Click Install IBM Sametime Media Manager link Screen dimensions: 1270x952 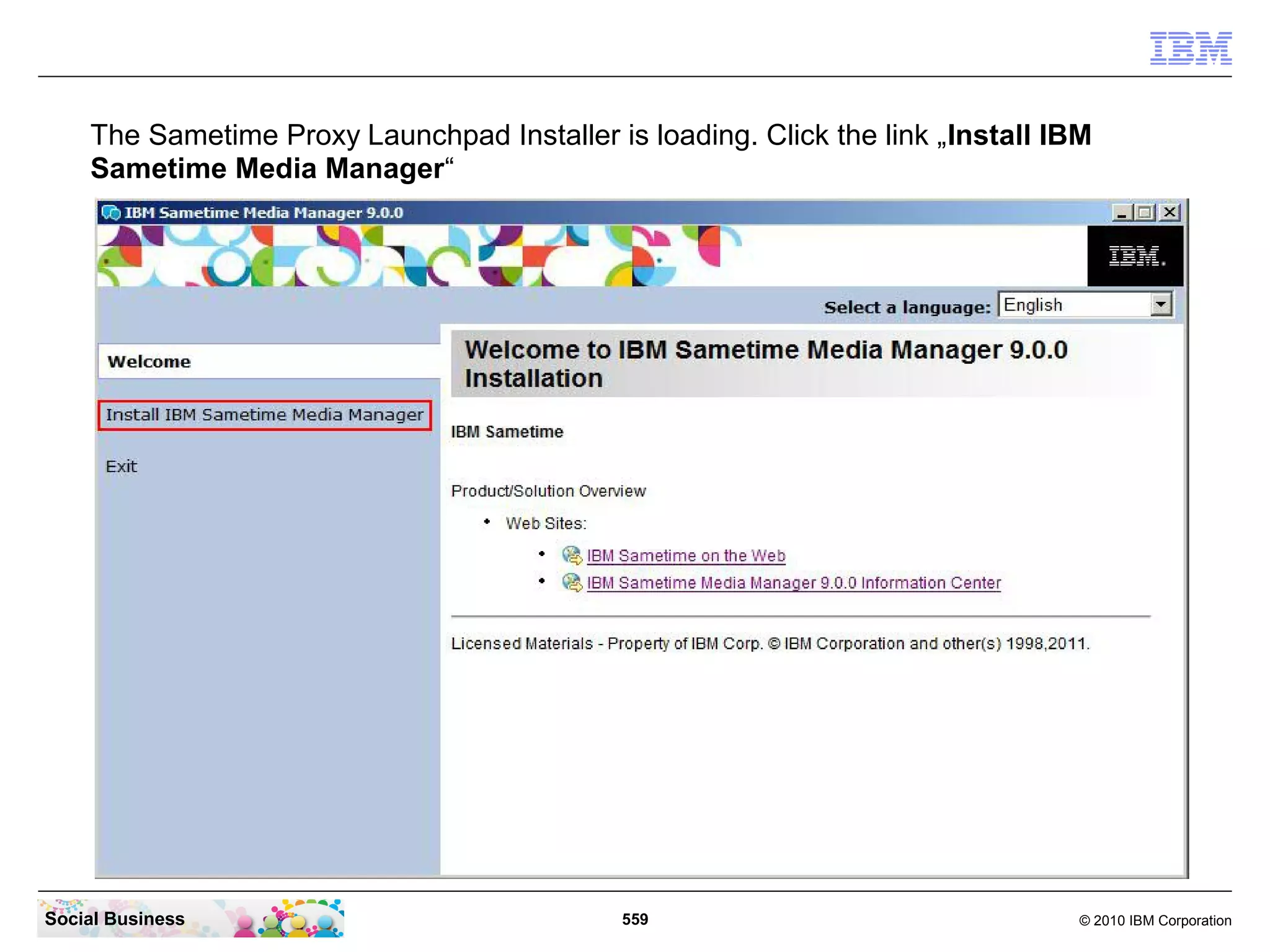pyautogui.click(x=265, y=415)
